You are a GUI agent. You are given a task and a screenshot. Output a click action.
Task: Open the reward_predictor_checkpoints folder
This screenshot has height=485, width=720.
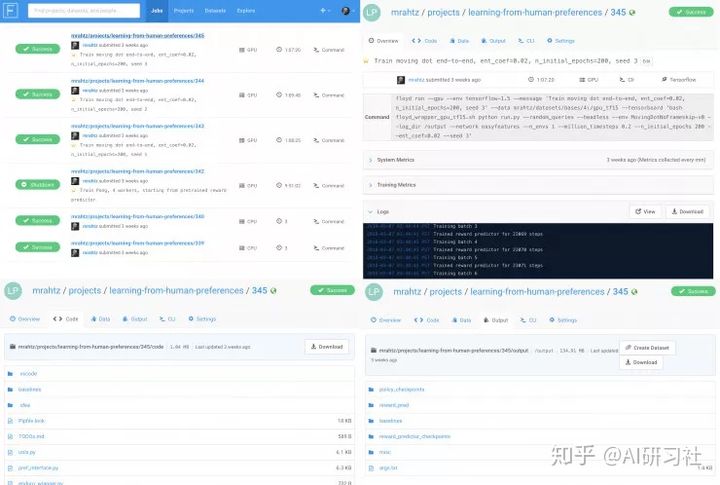click(x=415, y=436)
